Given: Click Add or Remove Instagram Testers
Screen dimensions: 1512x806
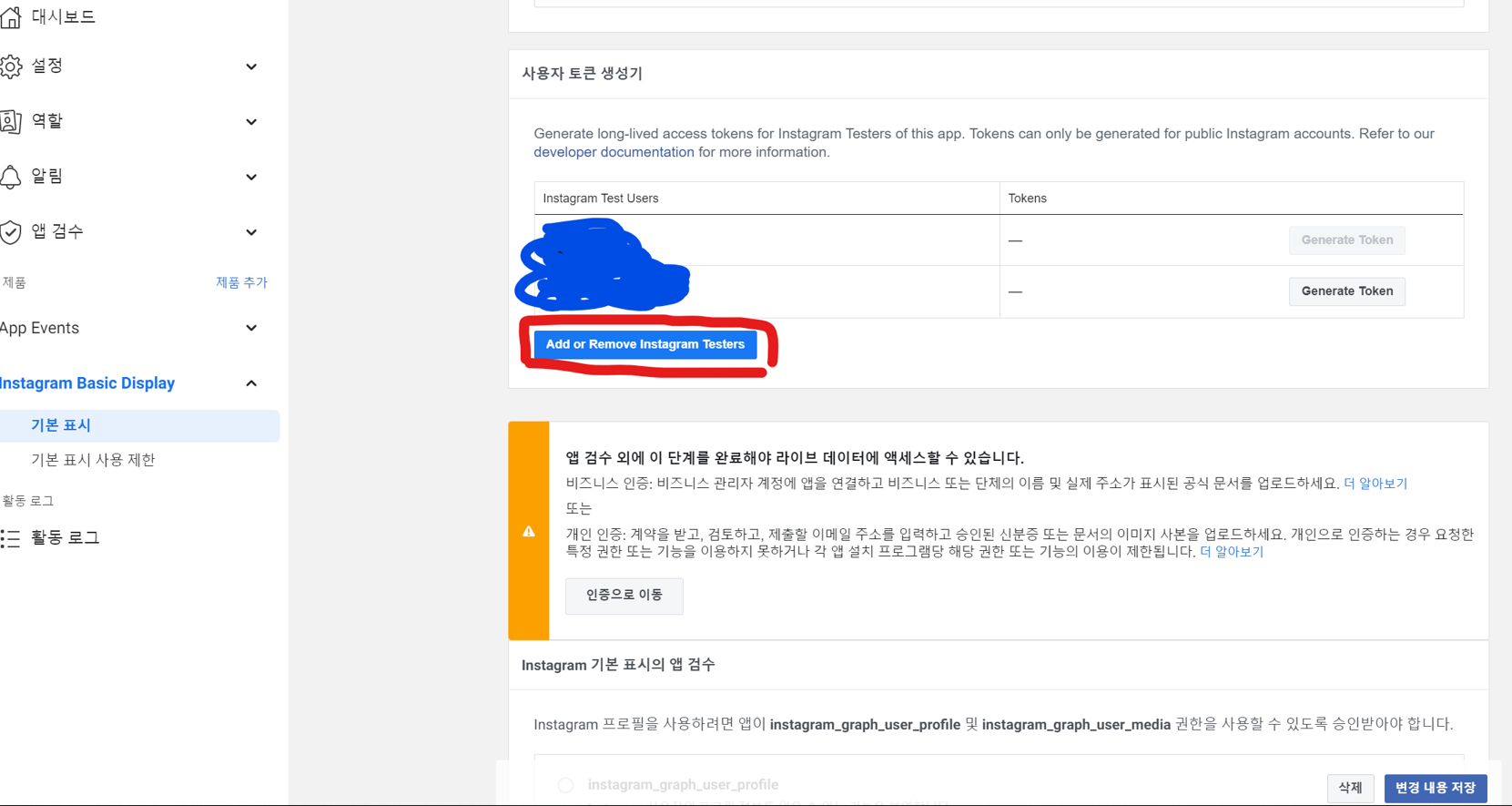Looking at the screenshot, I should coord(644,344).
